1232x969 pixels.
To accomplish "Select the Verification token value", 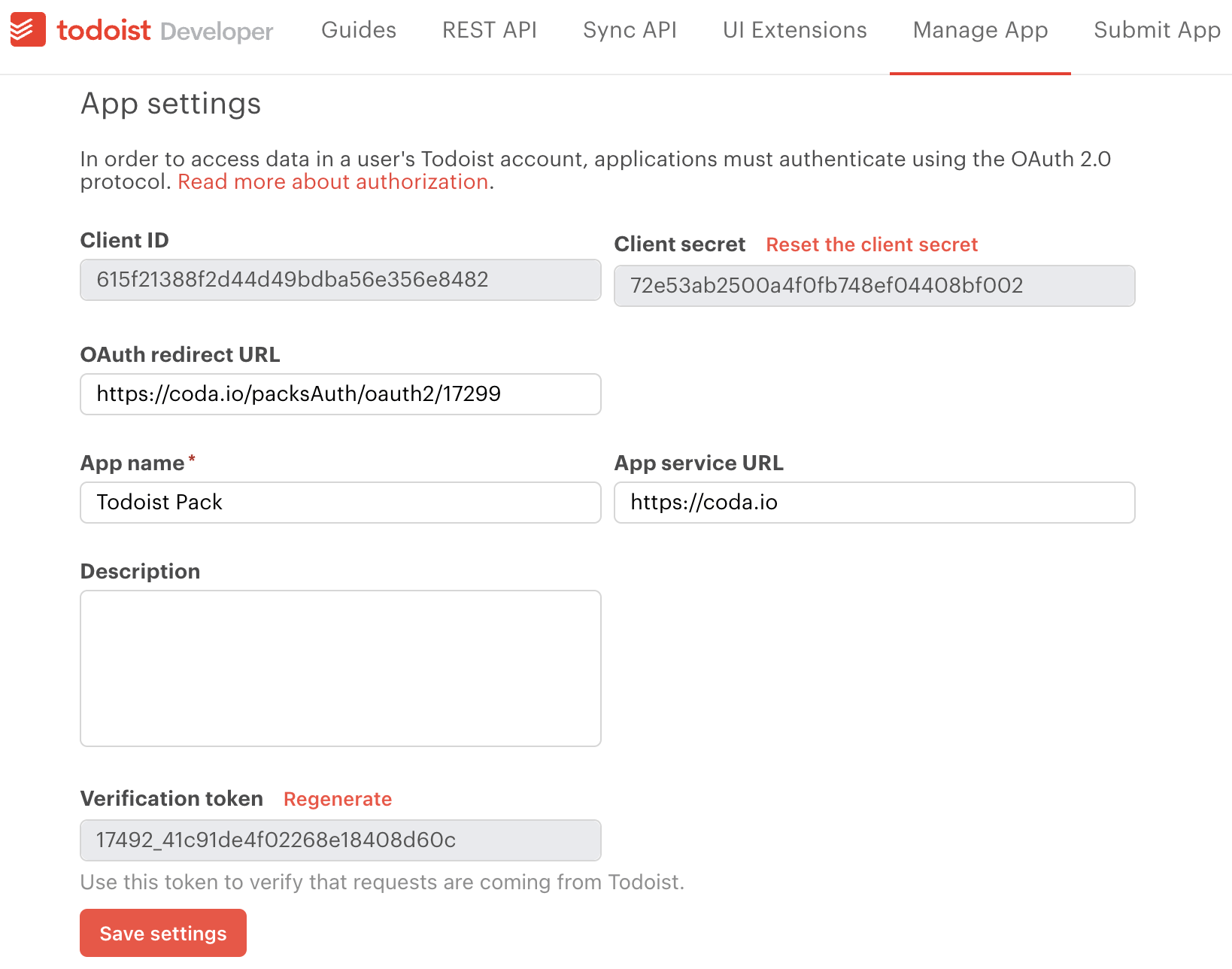I will click(340, 840).
